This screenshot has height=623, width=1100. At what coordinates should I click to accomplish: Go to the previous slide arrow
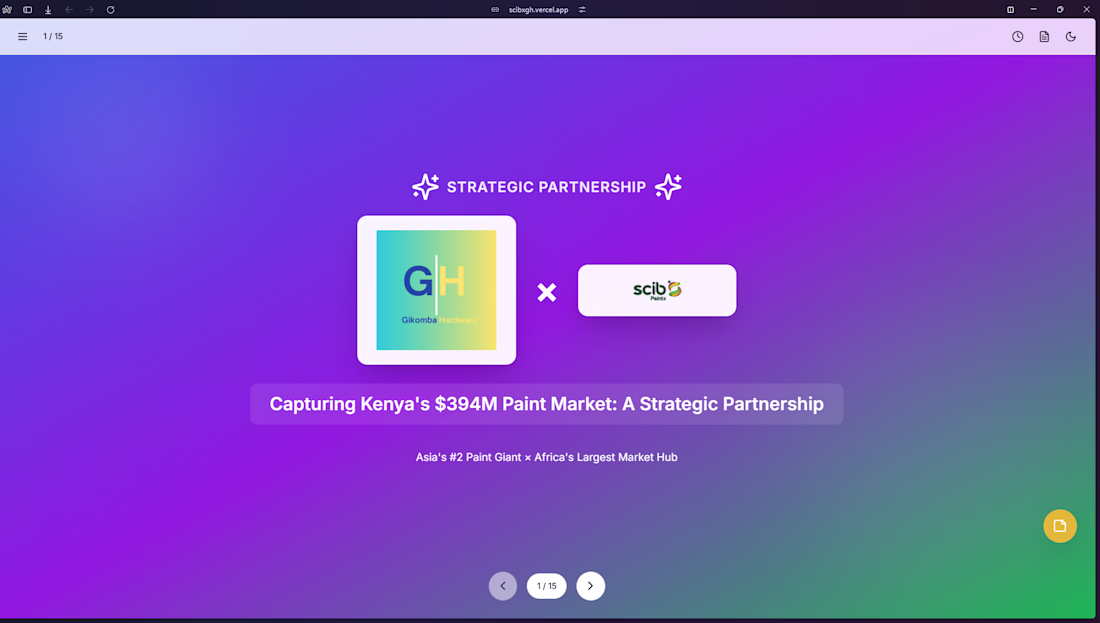(x=503, y=586)
